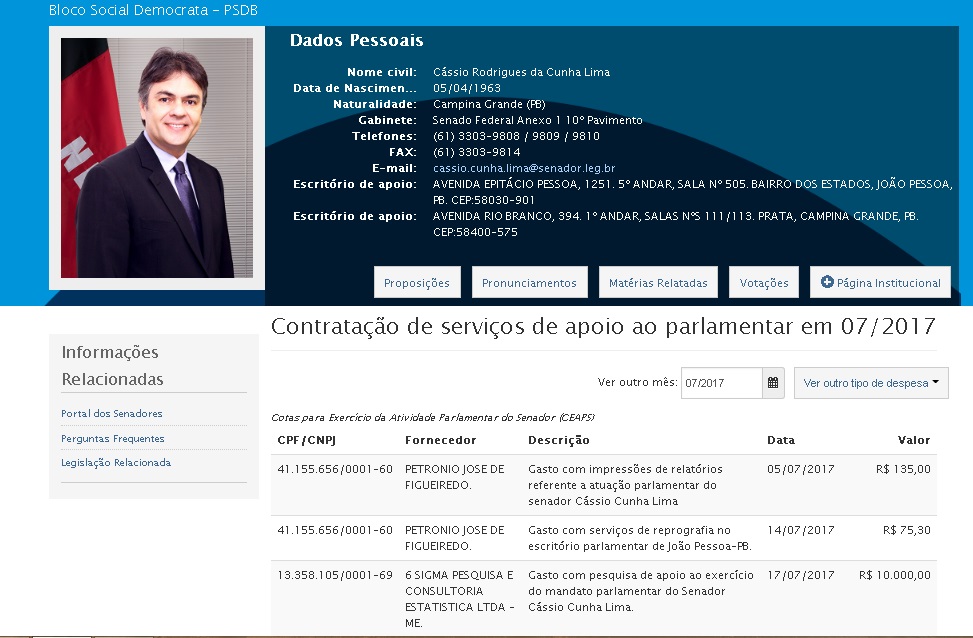
Task: Click the plus icon on Página Institucional
Action: 827,283
